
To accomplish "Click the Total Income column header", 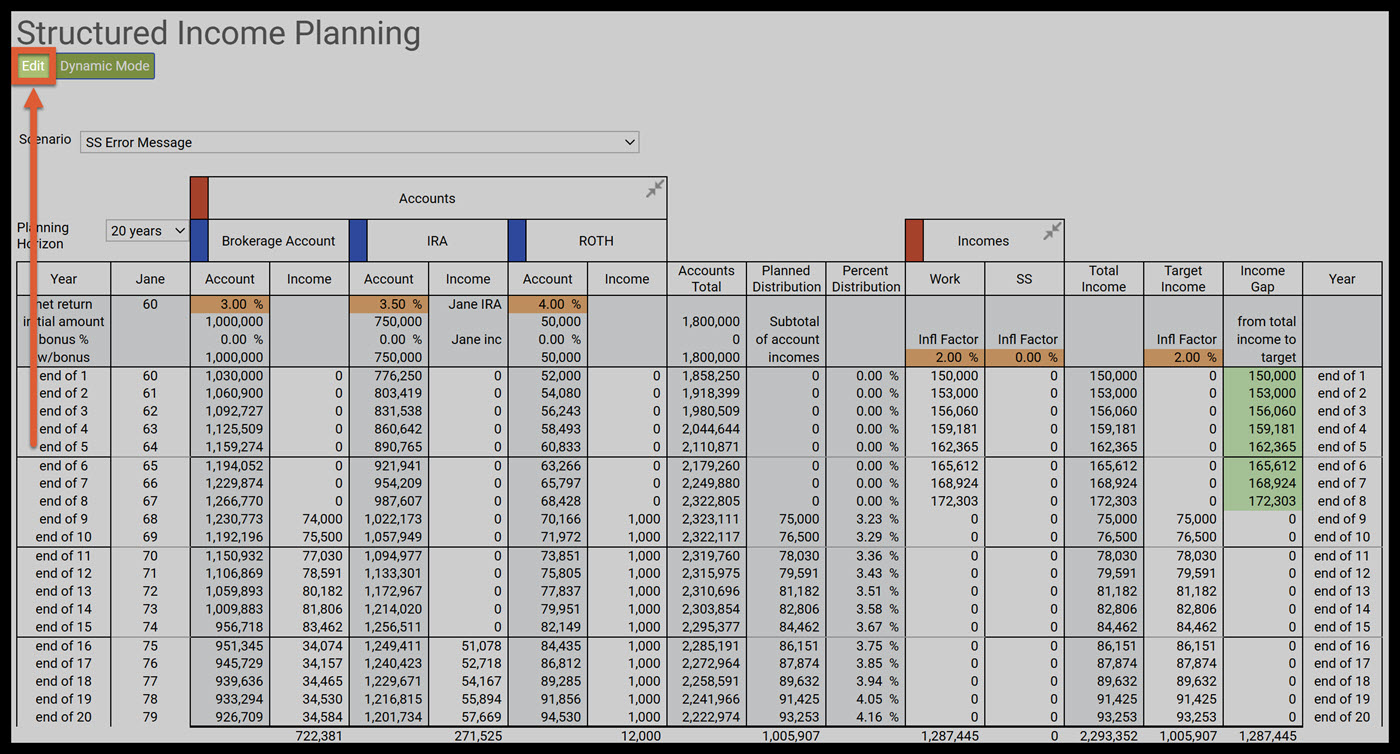I will [1104, 279].
